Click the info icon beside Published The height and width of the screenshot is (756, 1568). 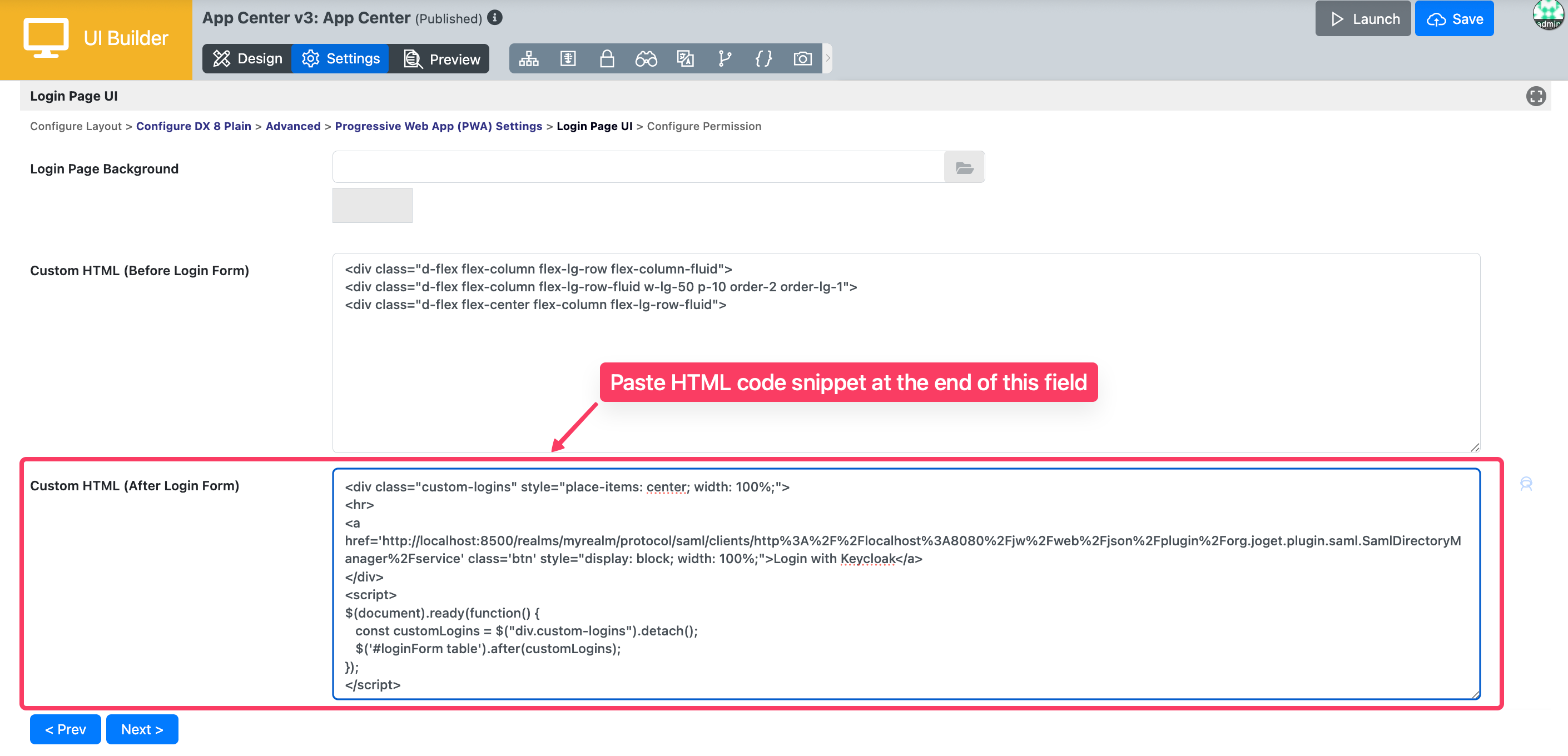(495, 18)
